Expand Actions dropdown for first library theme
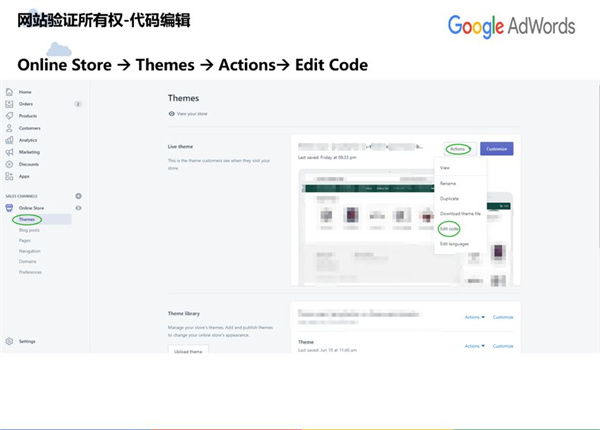 coord(474,317)
